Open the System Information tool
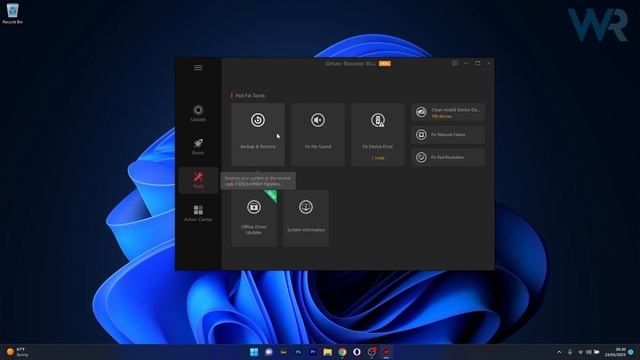The image size is (640, 360). [x=306, y=218]
